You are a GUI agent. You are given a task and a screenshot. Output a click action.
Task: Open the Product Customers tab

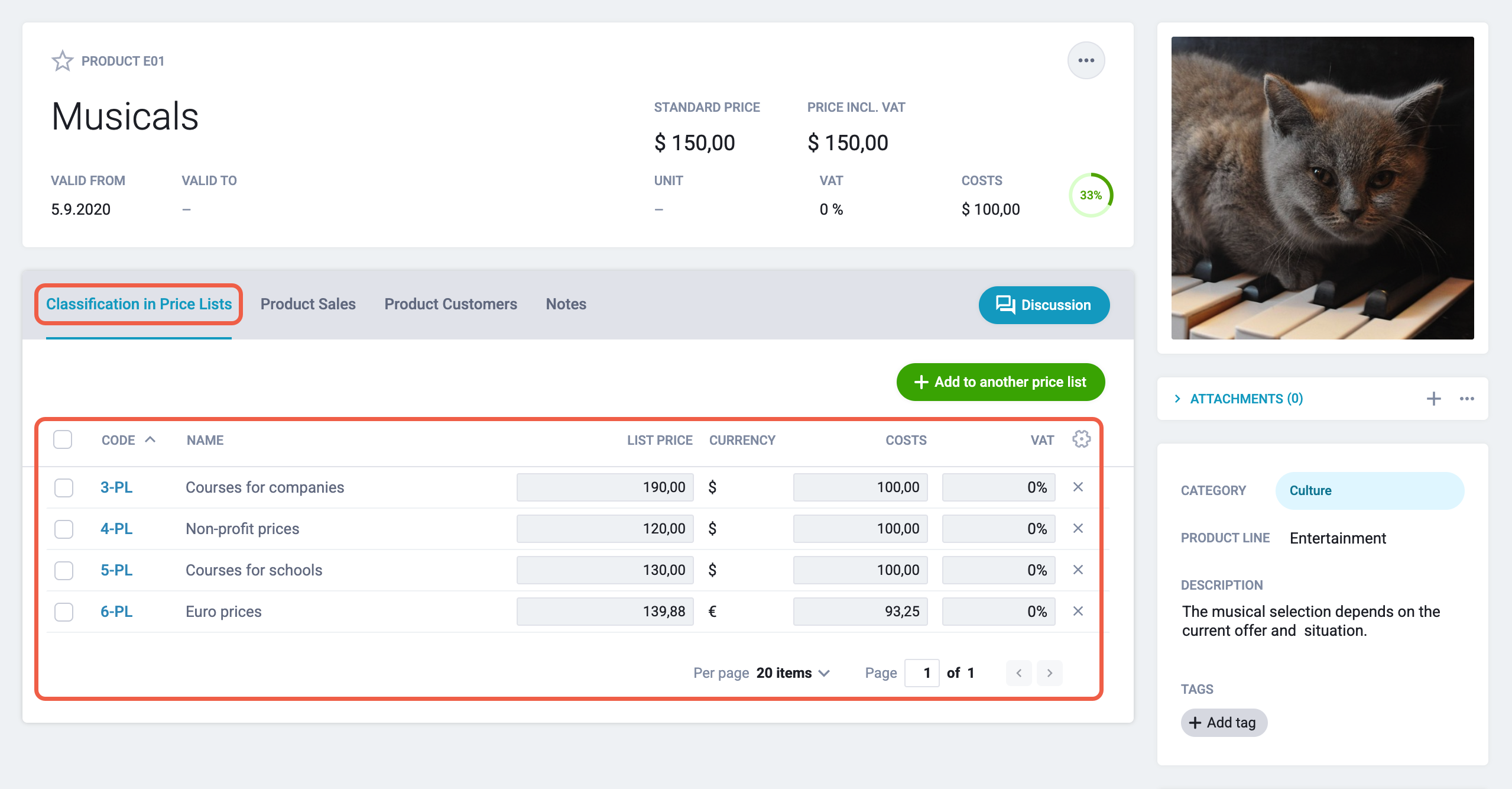[450, 304]
